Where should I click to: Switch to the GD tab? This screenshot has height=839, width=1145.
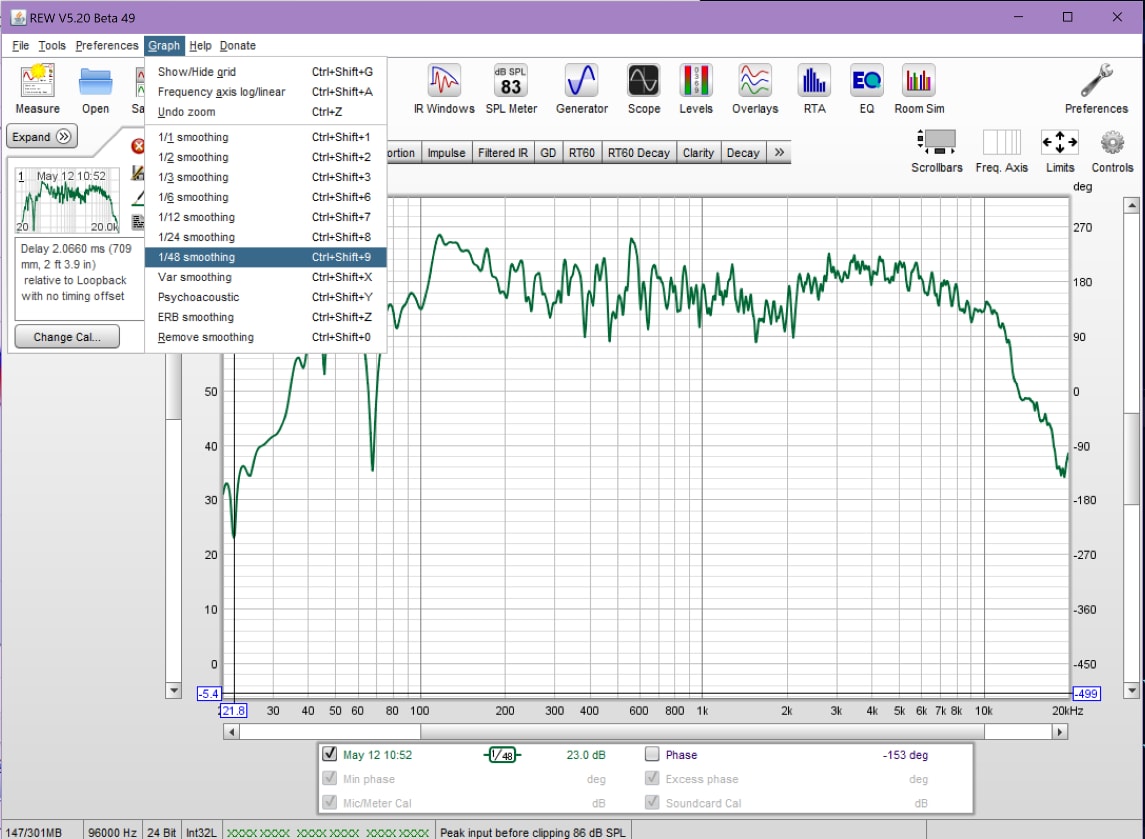pos(548,153)
